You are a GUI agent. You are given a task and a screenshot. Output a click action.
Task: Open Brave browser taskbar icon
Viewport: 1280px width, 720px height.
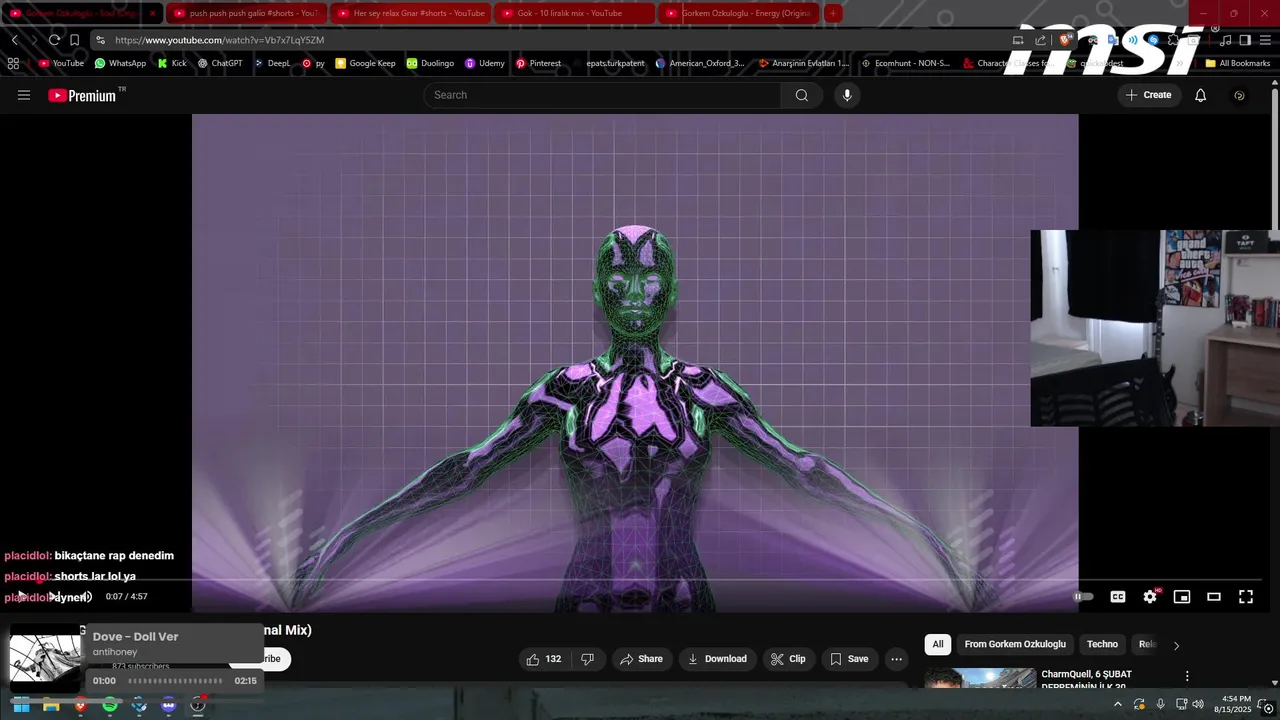click(81, 705)
